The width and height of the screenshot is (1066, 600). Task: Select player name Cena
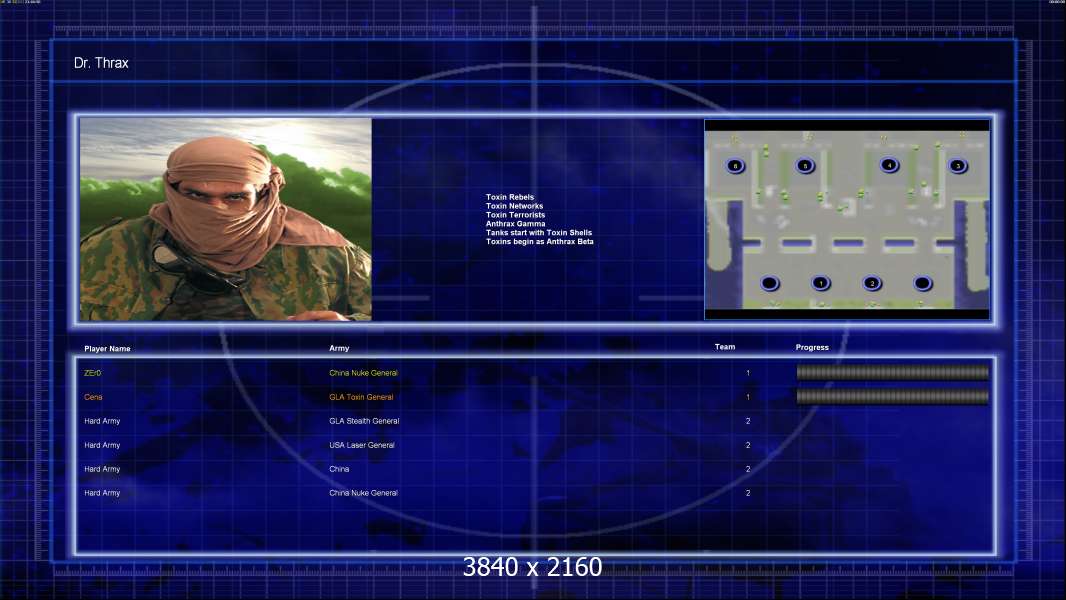click(93, 397)
